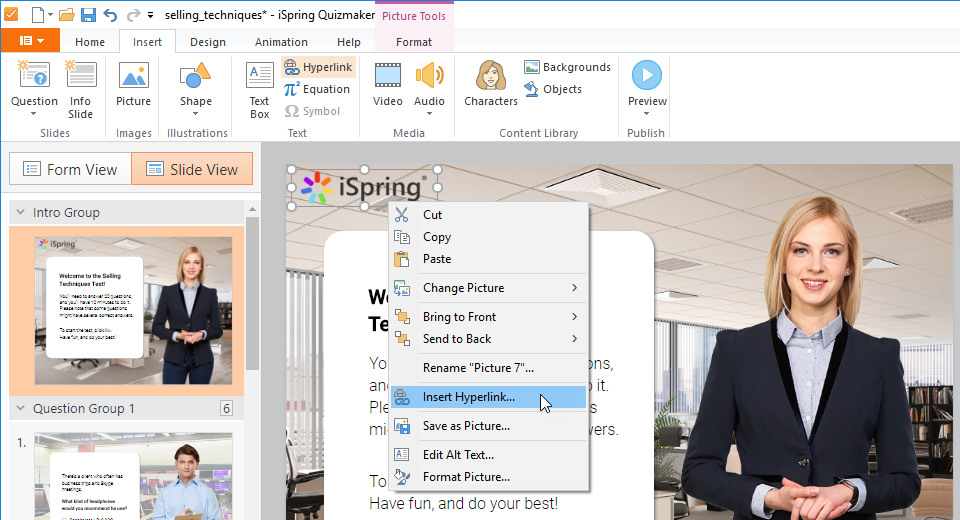Choose Edit Alt Text in context menu

click(489, 454)
